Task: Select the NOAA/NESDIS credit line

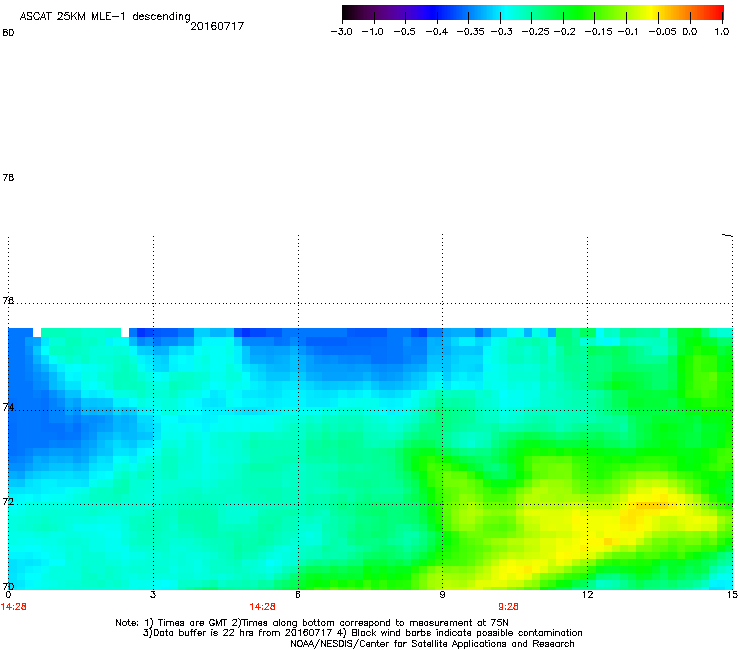Action: [x=432, y=644]
